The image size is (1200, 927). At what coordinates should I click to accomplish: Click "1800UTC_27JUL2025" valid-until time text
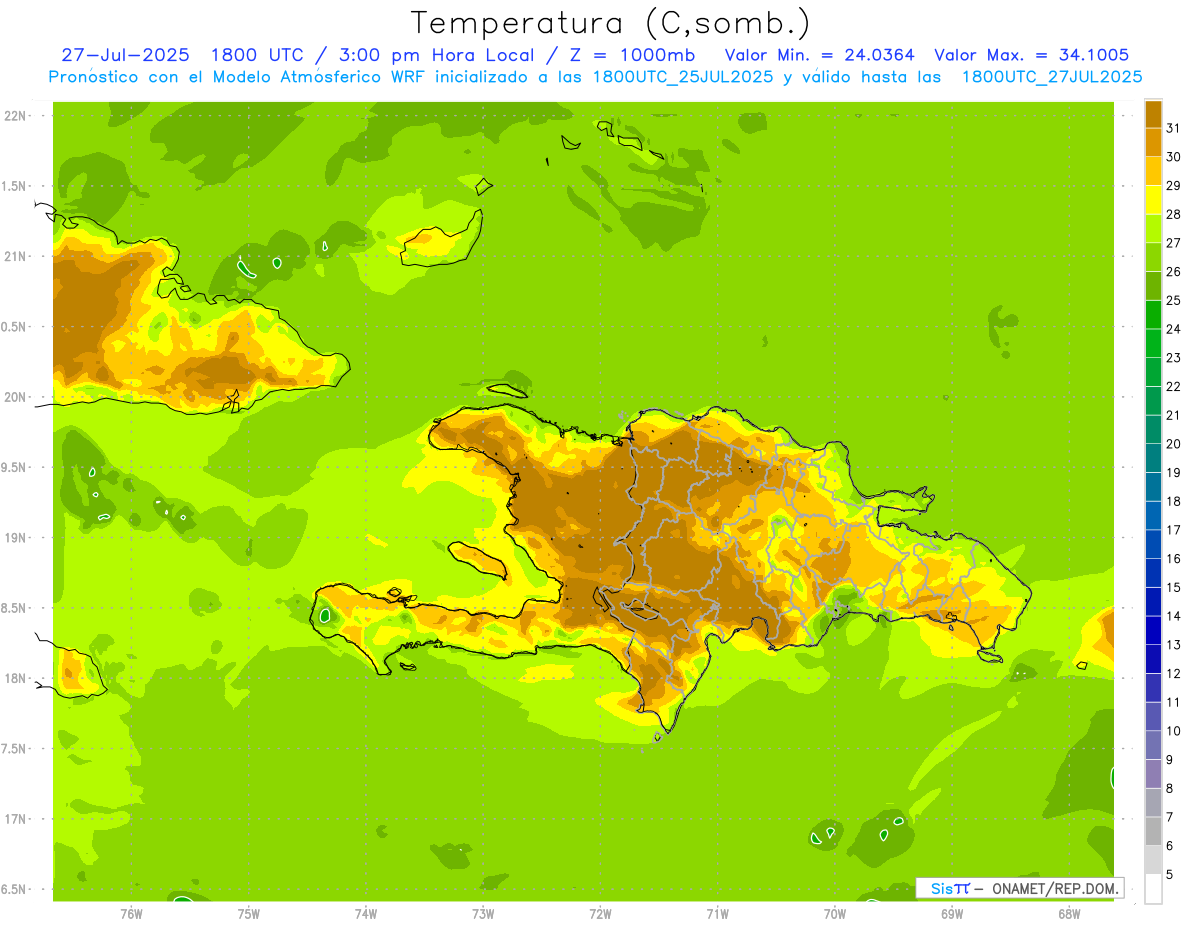point(1052,76)
